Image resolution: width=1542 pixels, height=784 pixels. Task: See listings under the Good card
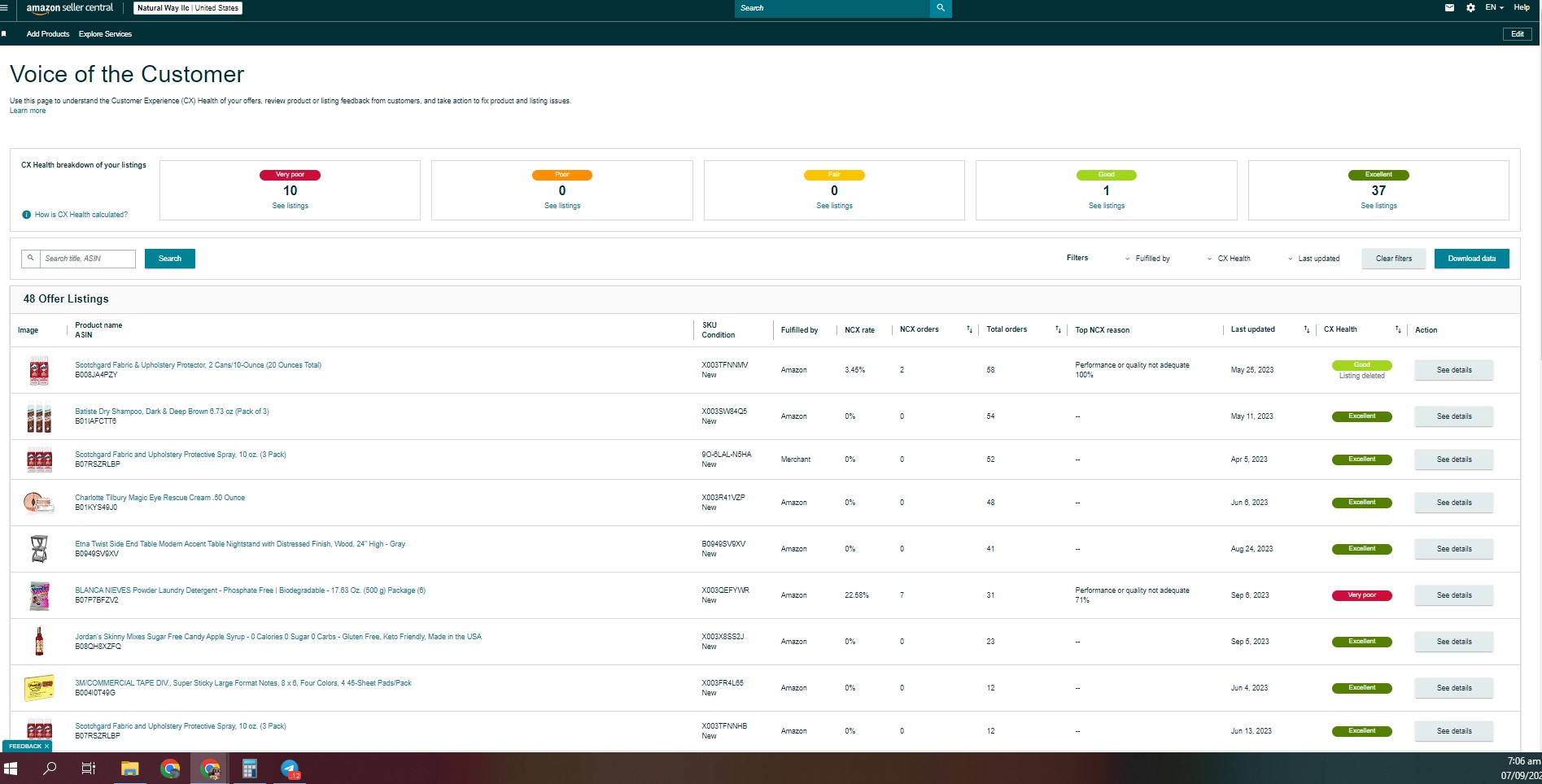pos(1107,206)
